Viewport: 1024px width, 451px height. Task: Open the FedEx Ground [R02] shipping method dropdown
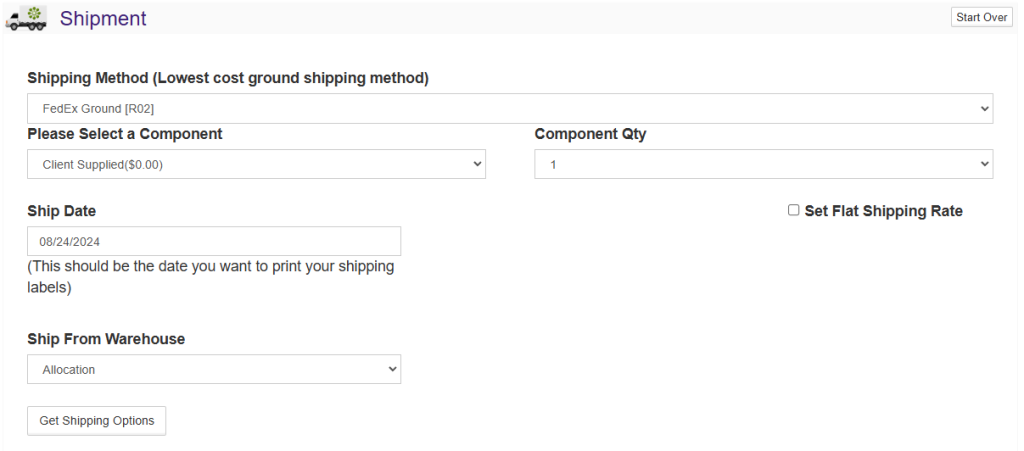(500, 108)
